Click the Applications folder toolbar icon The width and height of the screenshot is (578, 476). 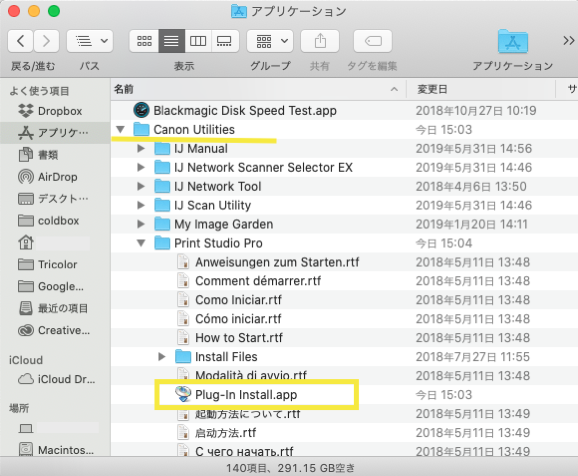tap(512, 41)
